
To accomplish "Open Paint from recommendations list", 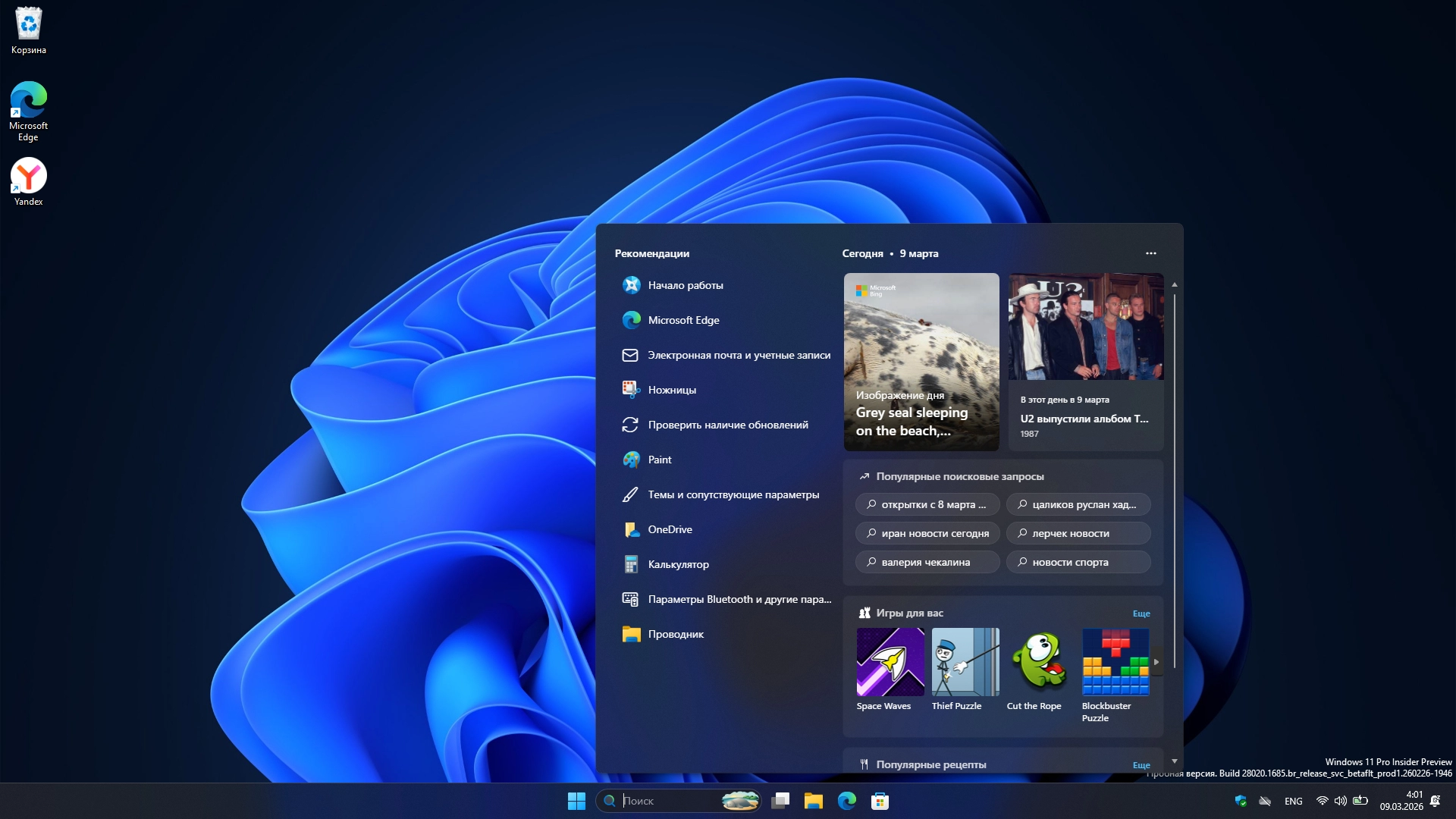I will coord(659,460).
